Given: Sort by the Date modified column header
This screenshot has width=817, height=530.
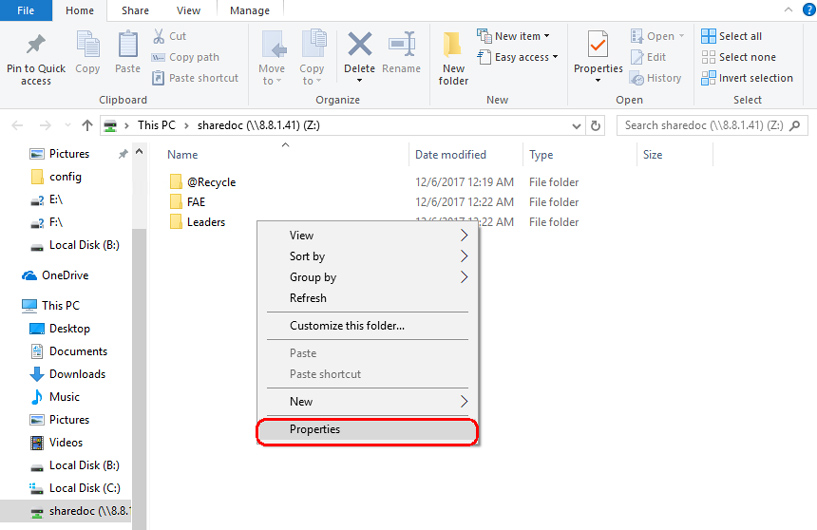Looking at the screenshot, I should (451, 155).
